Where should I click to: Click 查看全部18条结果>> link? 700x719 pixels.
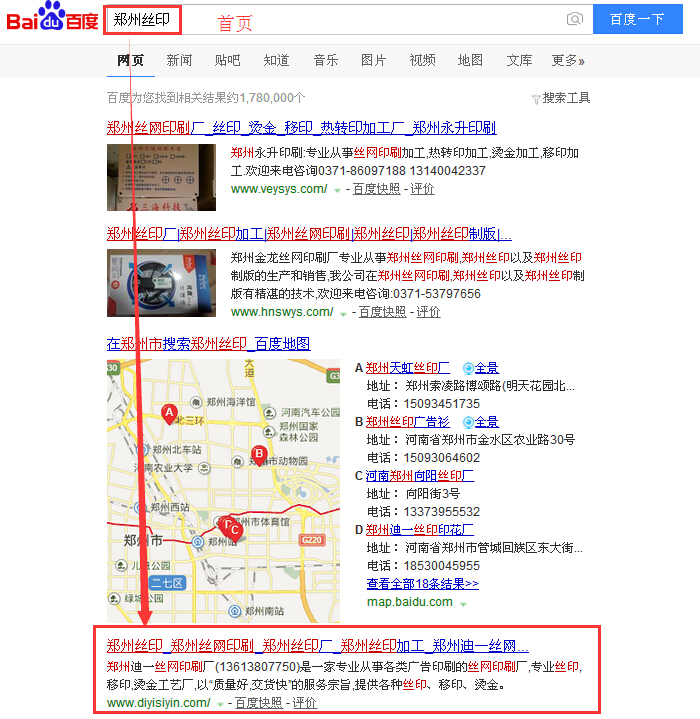(423, 584)
